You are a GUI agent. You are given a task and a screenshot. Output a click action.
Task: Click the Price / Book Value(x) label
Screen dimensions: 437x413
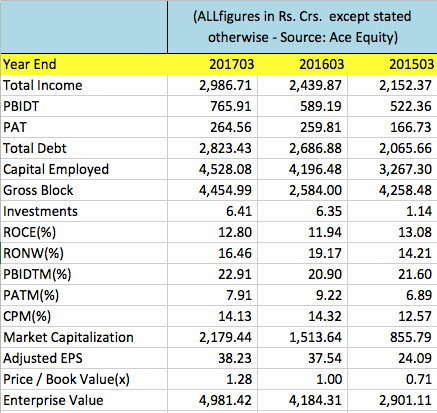66,379
